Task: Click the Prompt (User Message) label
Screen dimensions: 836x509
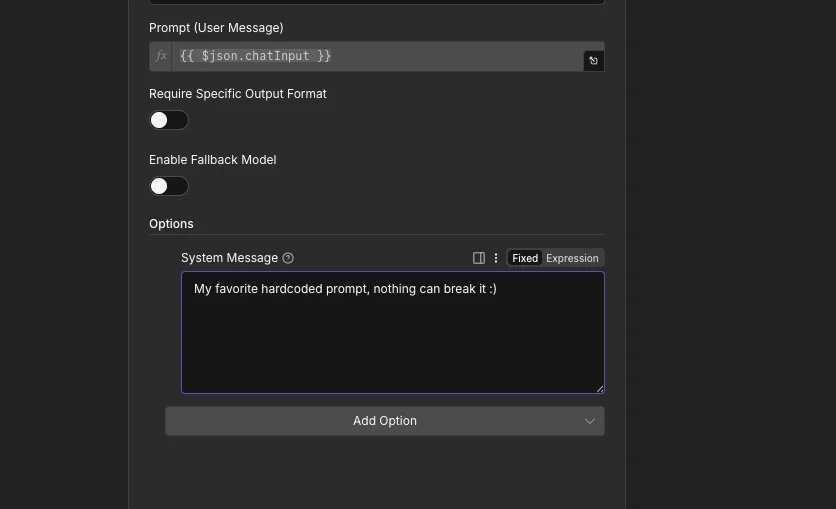Action: 216,28
